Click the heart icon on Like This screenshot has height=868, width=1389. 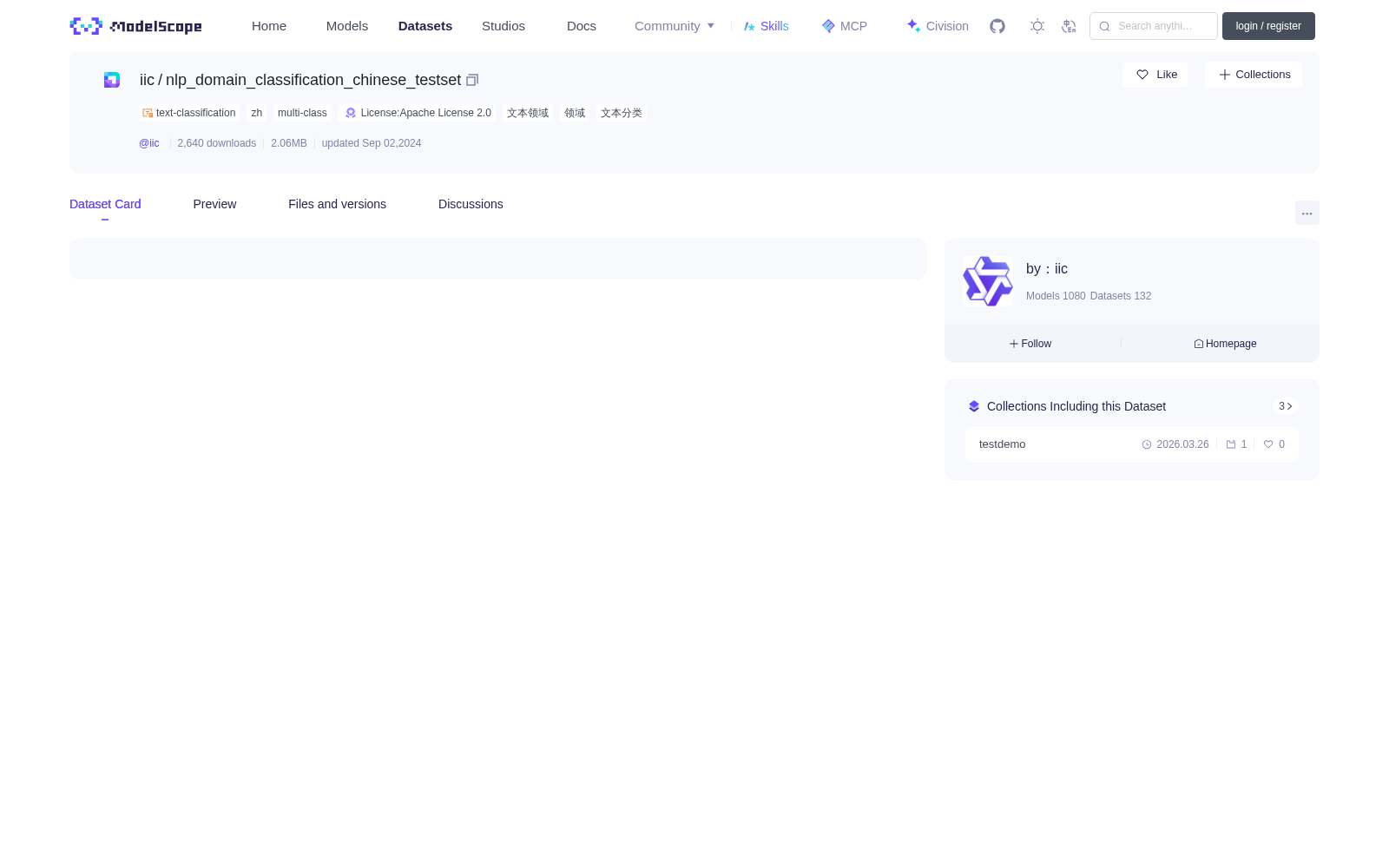[1142, 75]
